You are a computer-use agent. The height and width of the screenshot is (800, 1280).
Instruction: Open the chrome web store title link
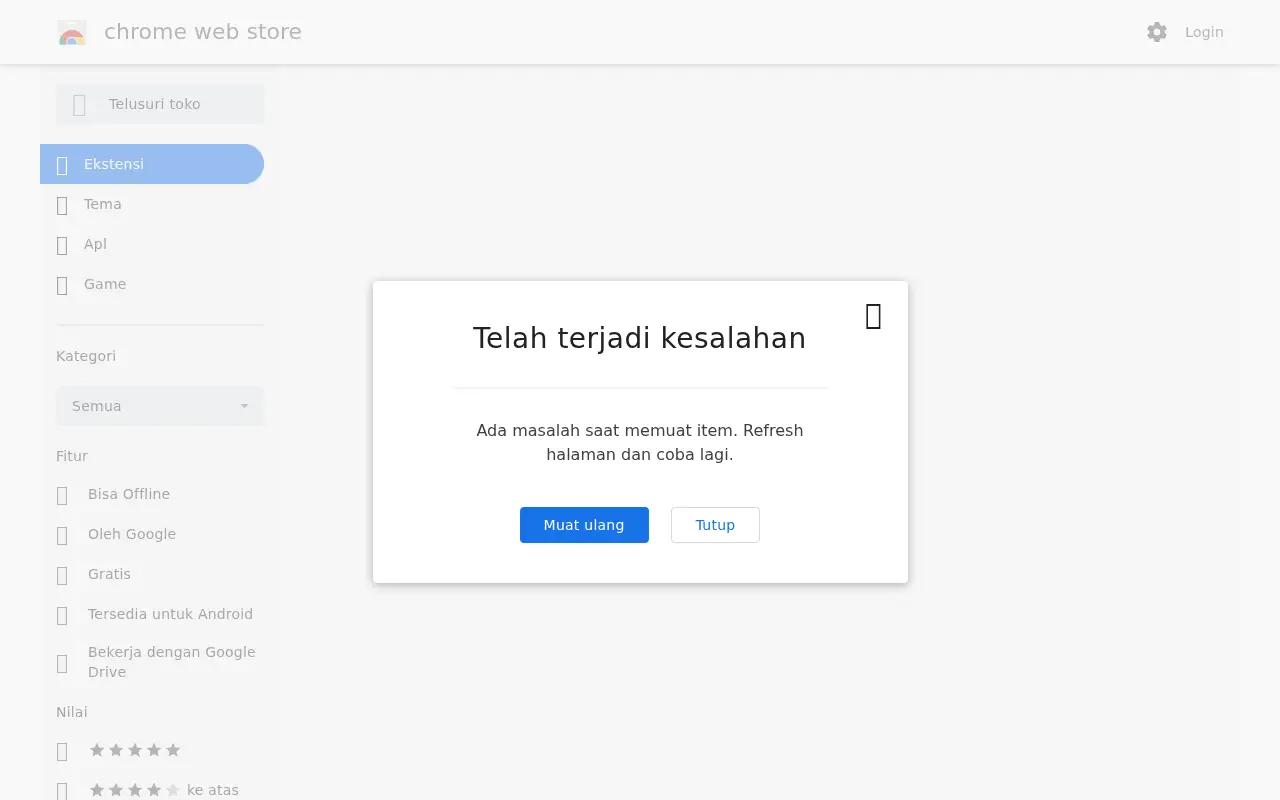pyautogui.click(x=203, y=32)
